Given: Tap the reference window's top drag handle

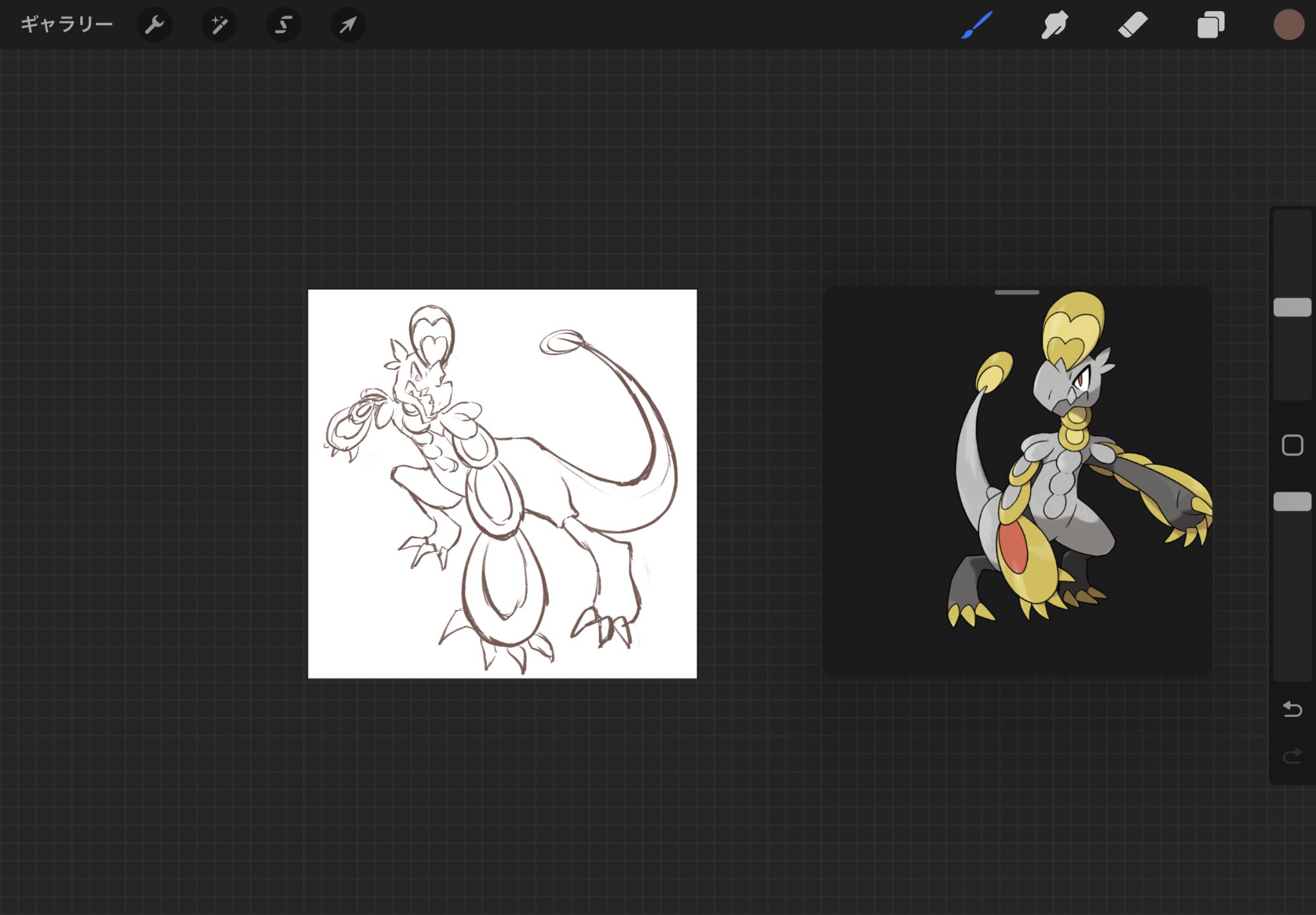Looking at the screenshot, I should (1017, 292).
